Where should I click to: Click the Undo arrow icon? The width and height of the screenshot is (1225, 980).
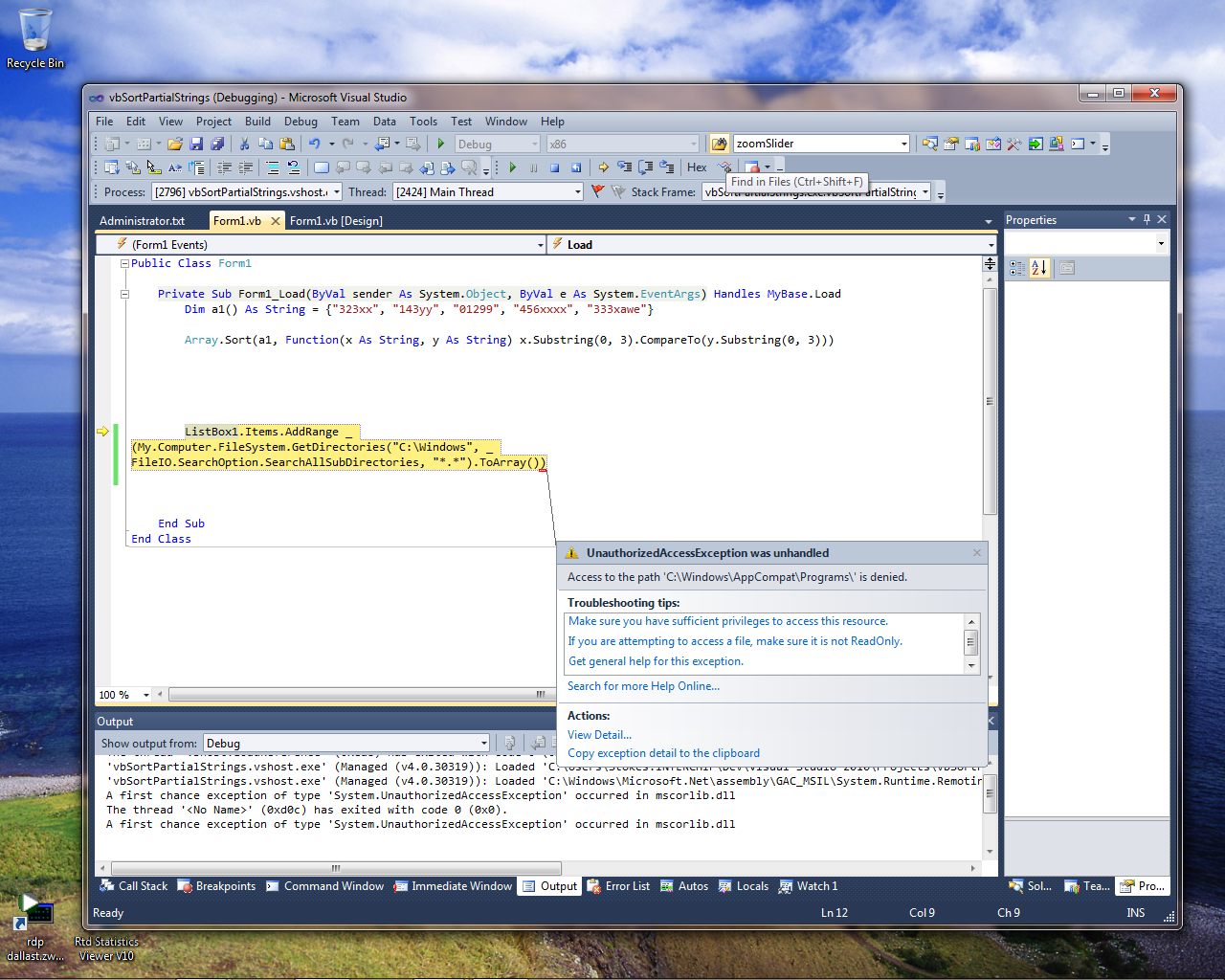click(x=314, y=144)
